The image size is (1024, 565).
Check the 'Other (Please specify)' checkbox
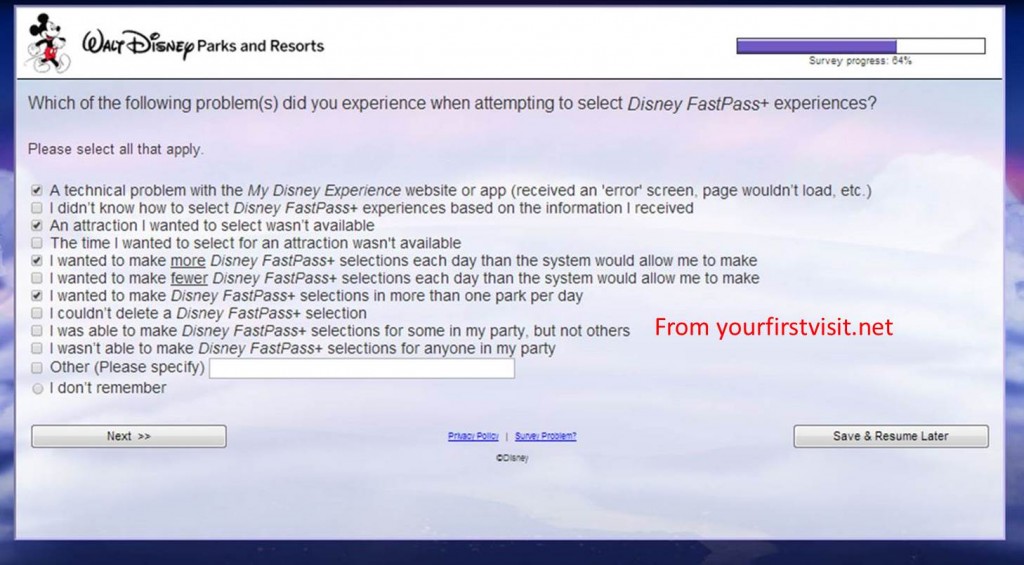(x=37, y=368)
